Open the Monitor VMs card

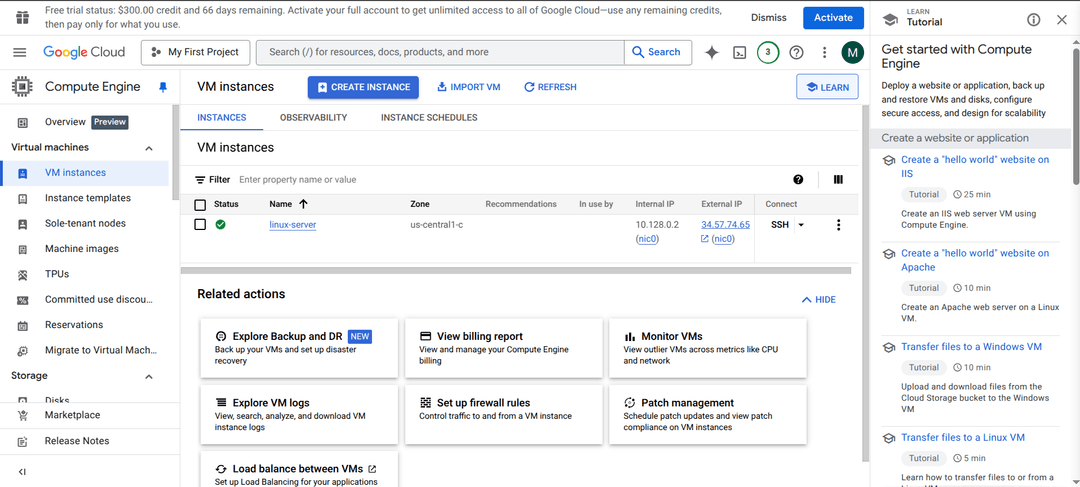tap(708, 348)
